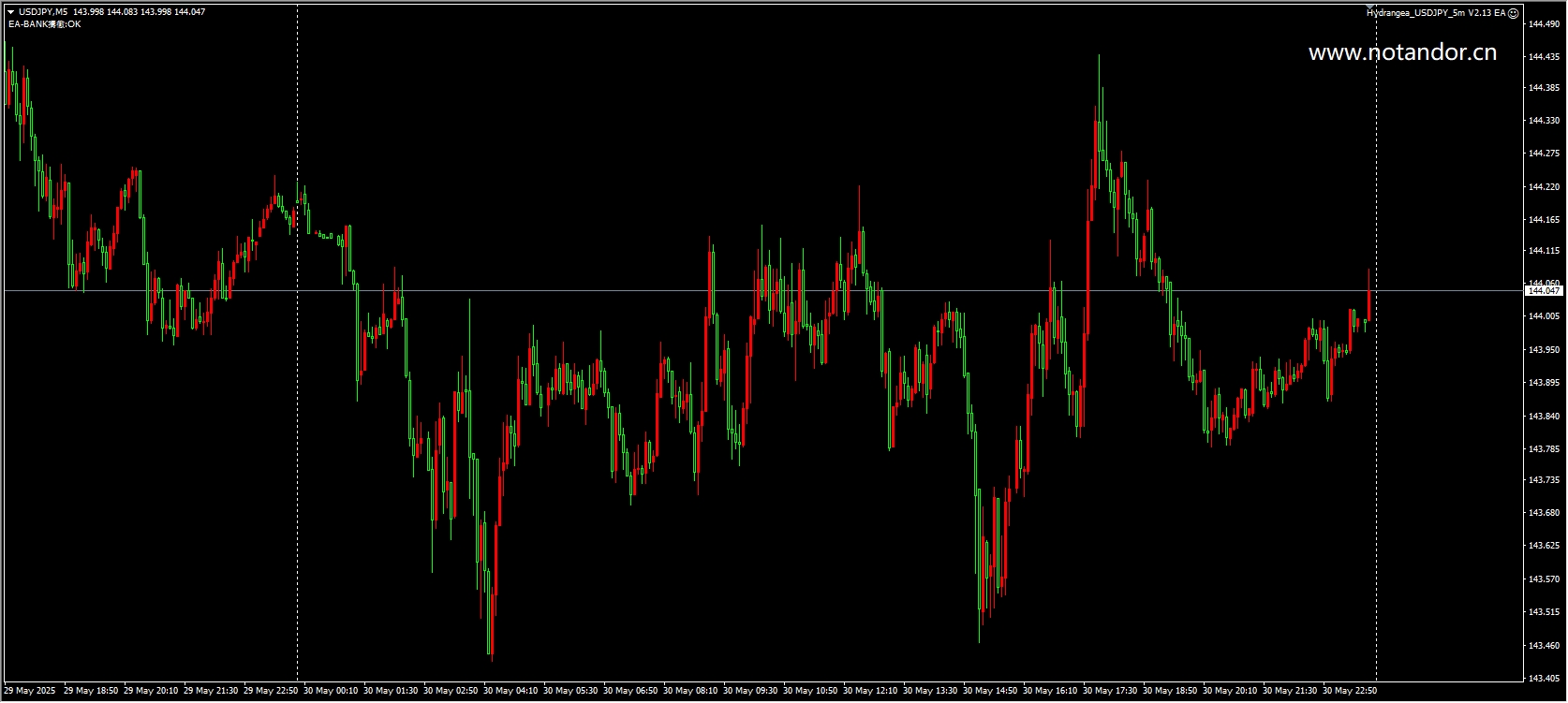Click the 30 May 13:30 time label
Screen dimensions: 1568x703
tap(930, 691)
